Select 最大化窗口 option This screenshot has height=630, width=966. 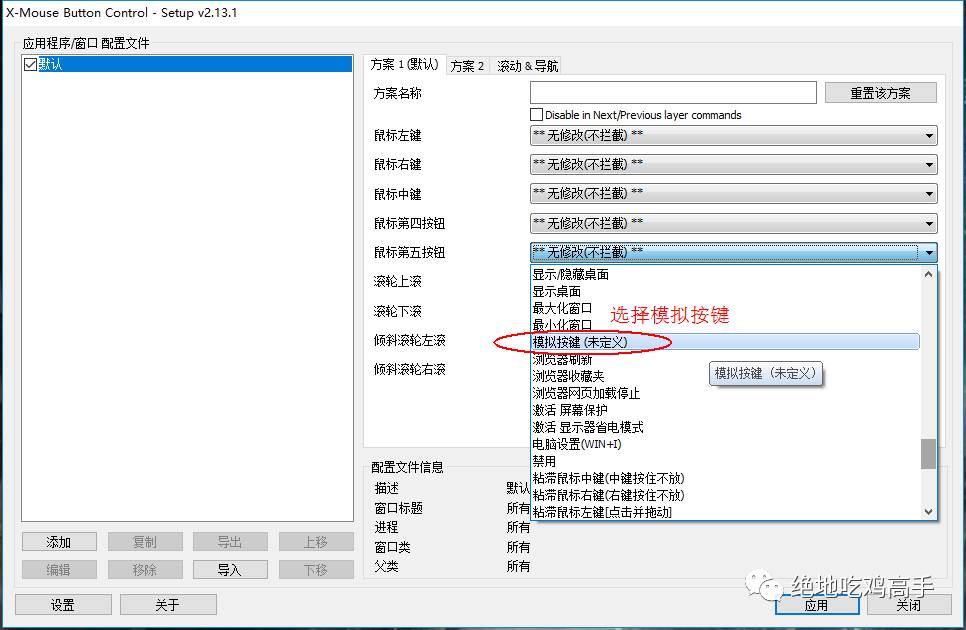click(x=562, y=308)
